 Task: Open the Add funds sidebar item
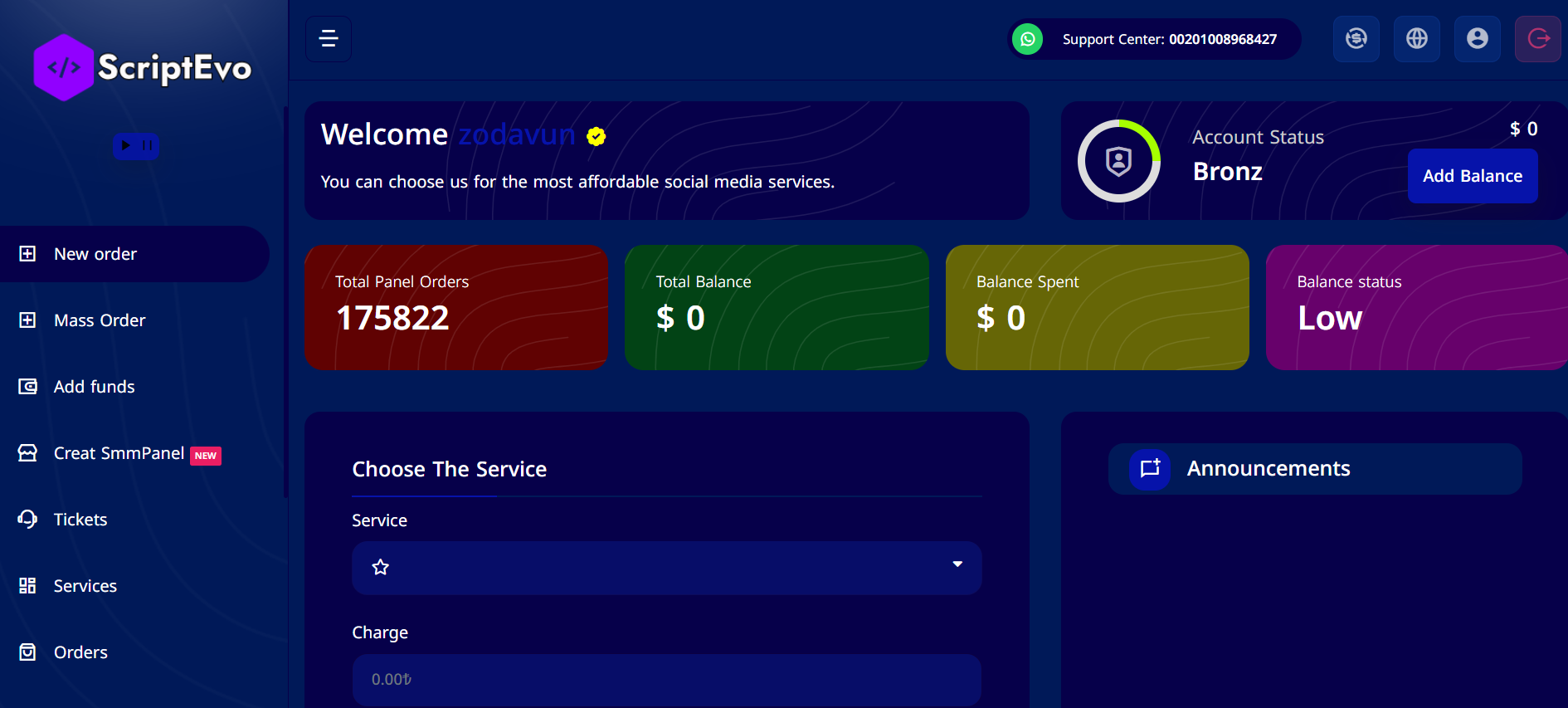[94, 387]
